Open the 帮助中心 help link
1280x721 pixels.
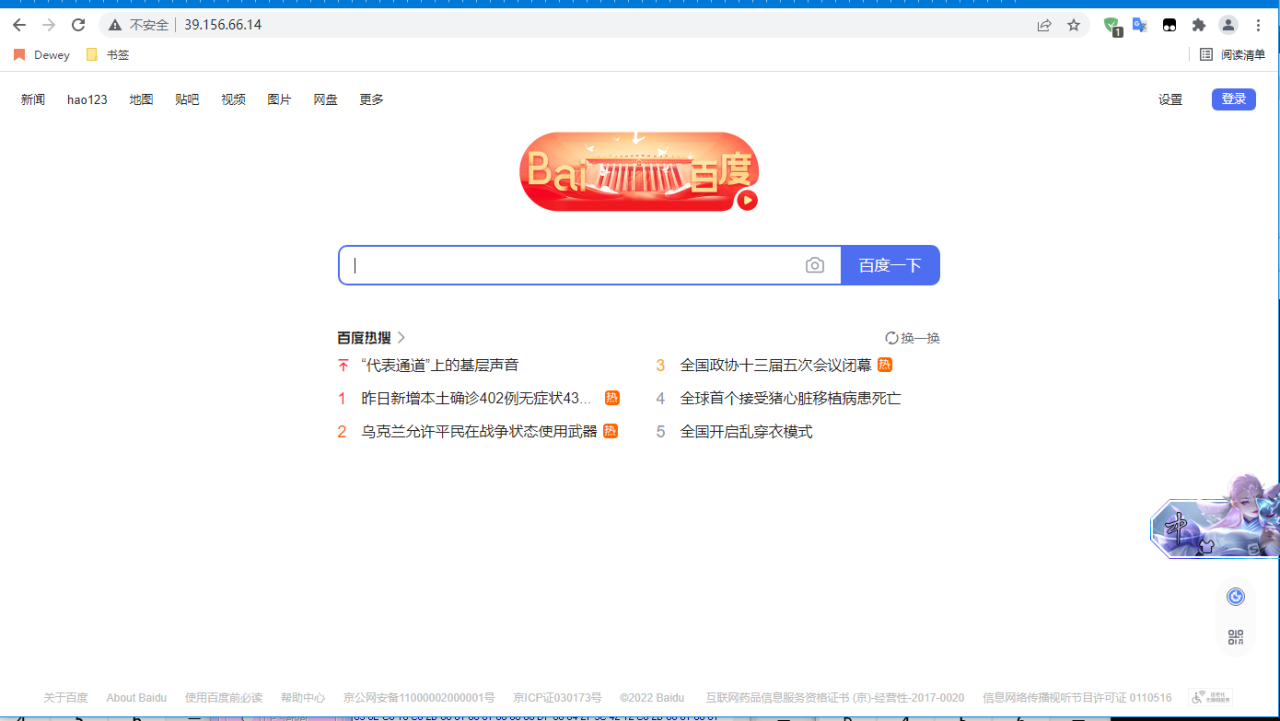tap(302, 697)
